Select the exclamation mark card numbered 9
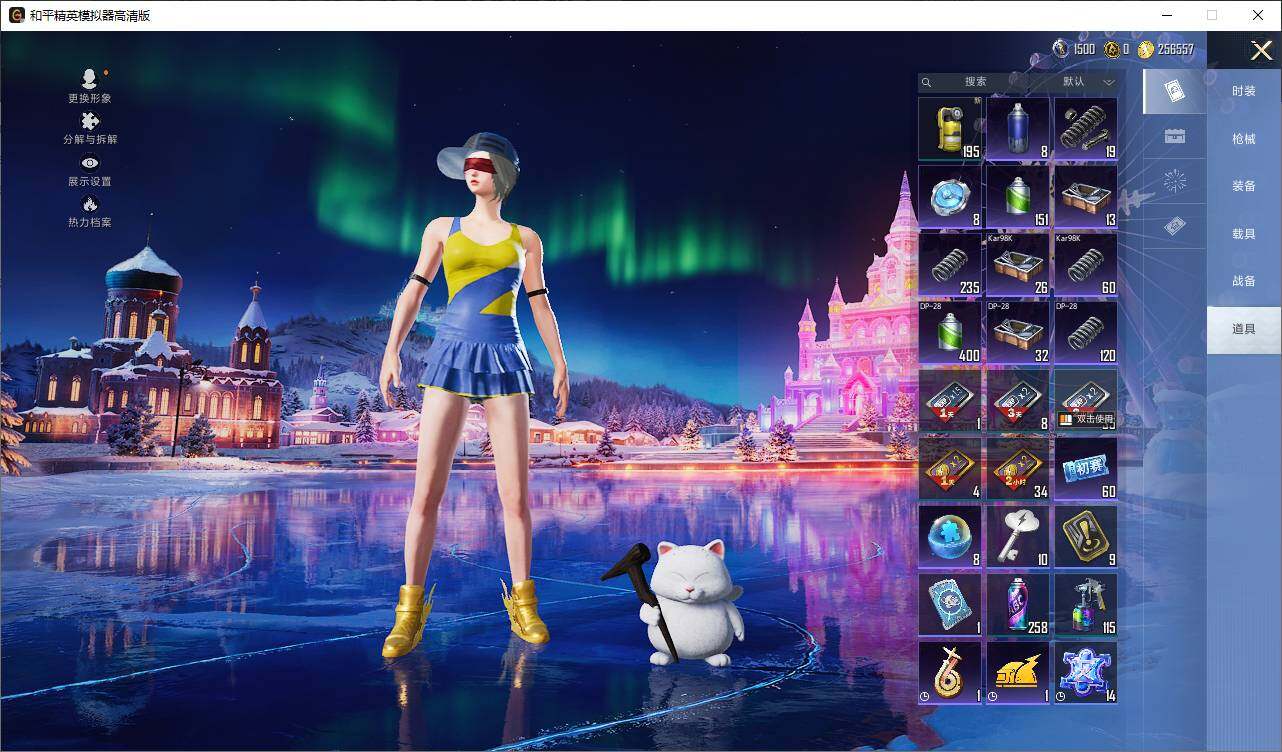The height and width of the screenshot is (752, 1282). coord(1086,536)
